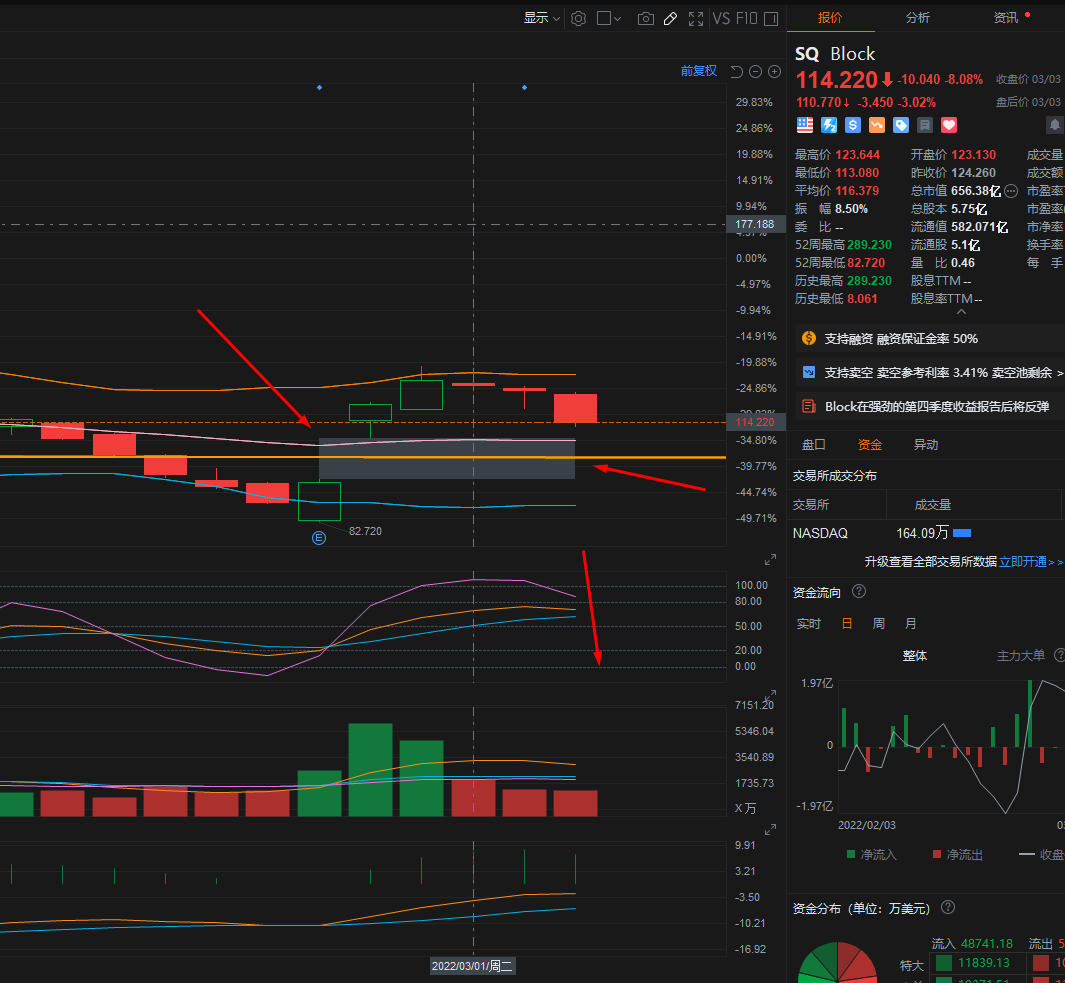The height and width of the screenshot is (983, 1065).
Task: Click the orange short-selling chart icon
Action: [877, 125]
